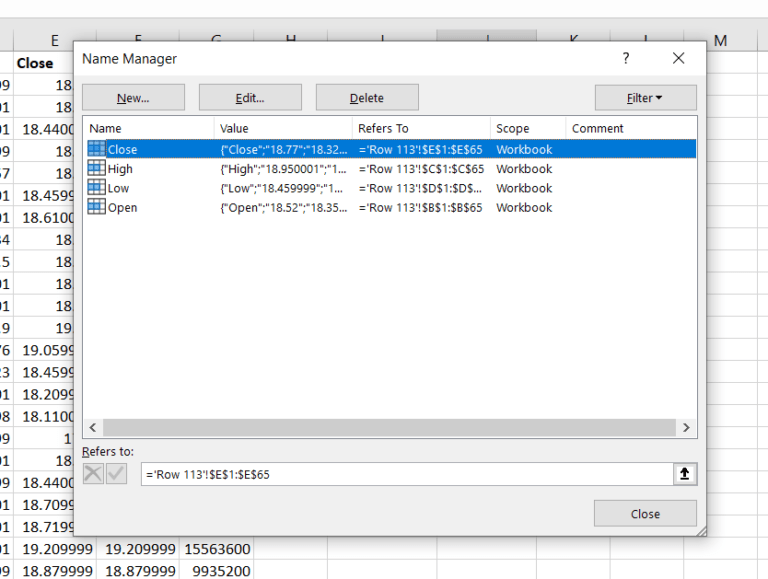Click spreadsheet cell showing 9935200
Viewport: 768px width, 579px height.
(216, 571)
